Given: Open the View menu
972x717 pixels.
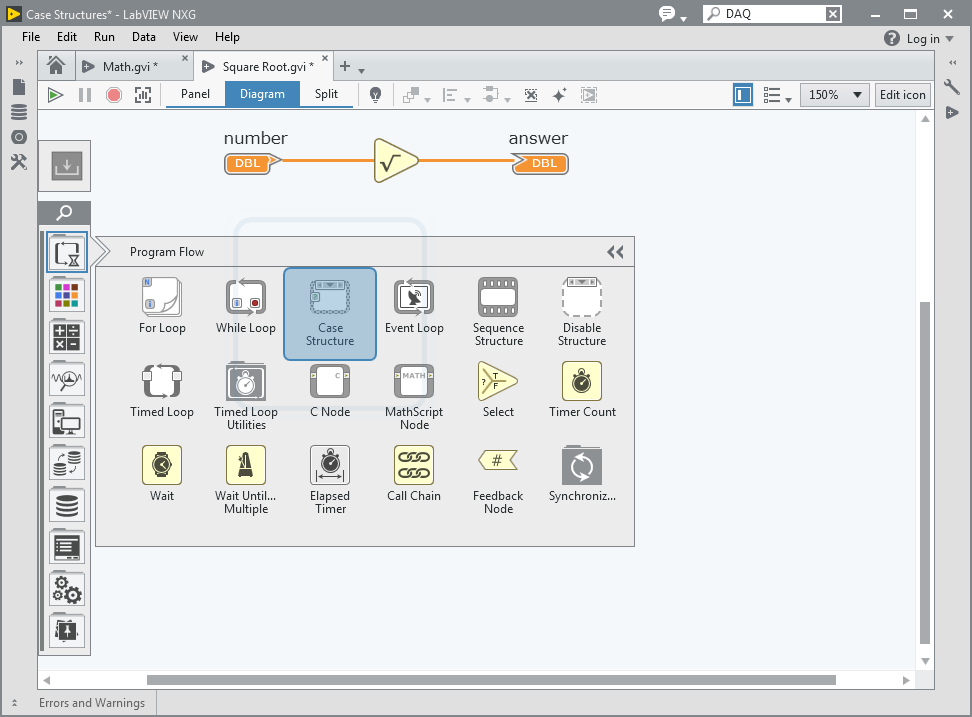Looking at the screenshot, I should [x=185, y=37].
